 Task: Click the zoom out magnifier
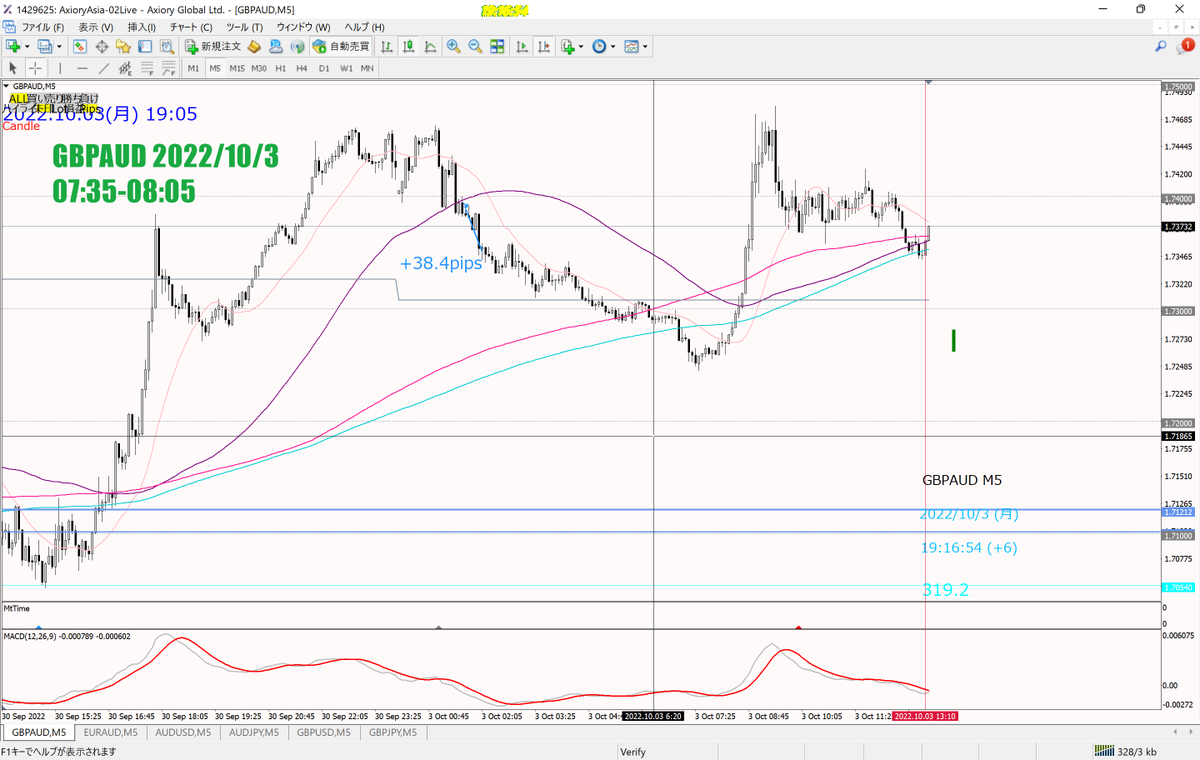[474, 46]
